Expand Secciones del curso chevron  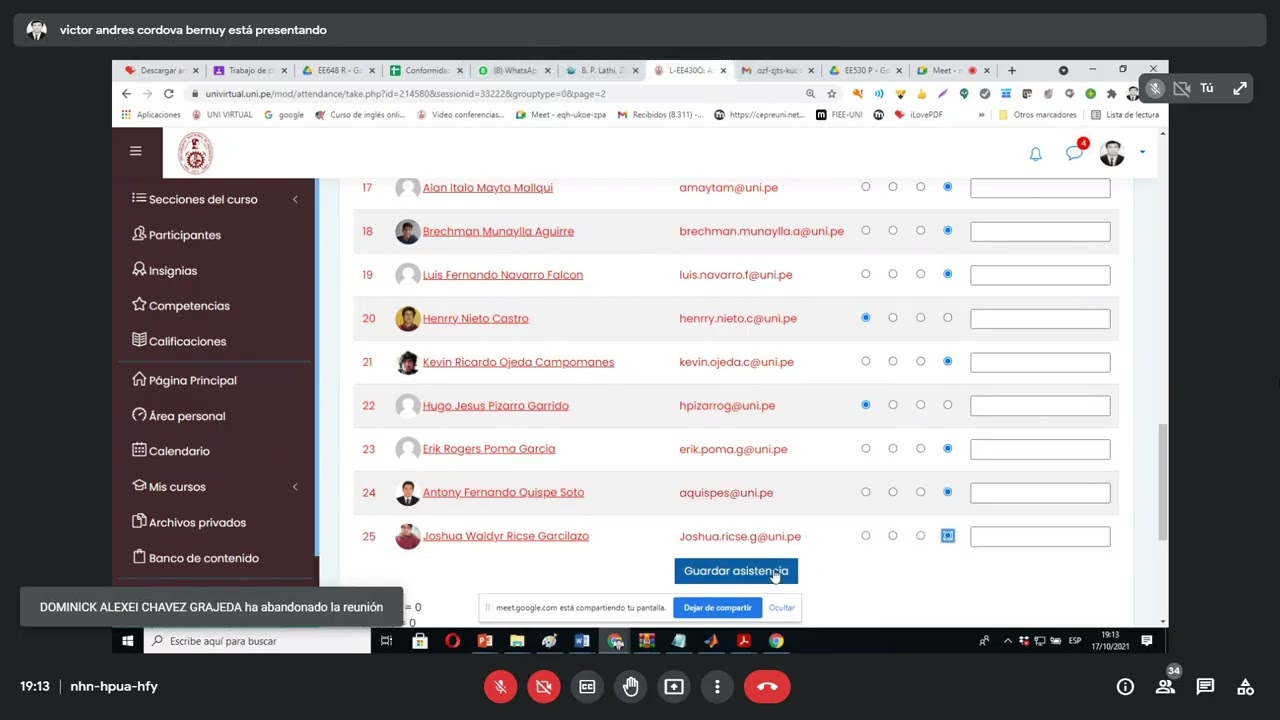(x=295, y=200)
